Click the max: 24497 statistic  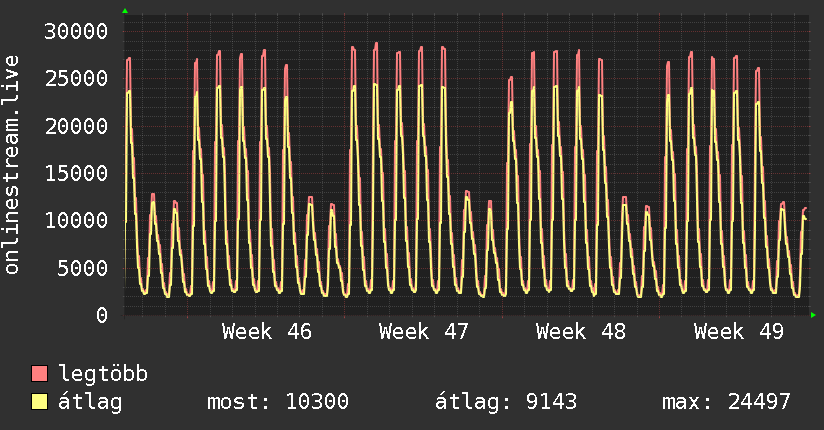(x=726, y=402)
